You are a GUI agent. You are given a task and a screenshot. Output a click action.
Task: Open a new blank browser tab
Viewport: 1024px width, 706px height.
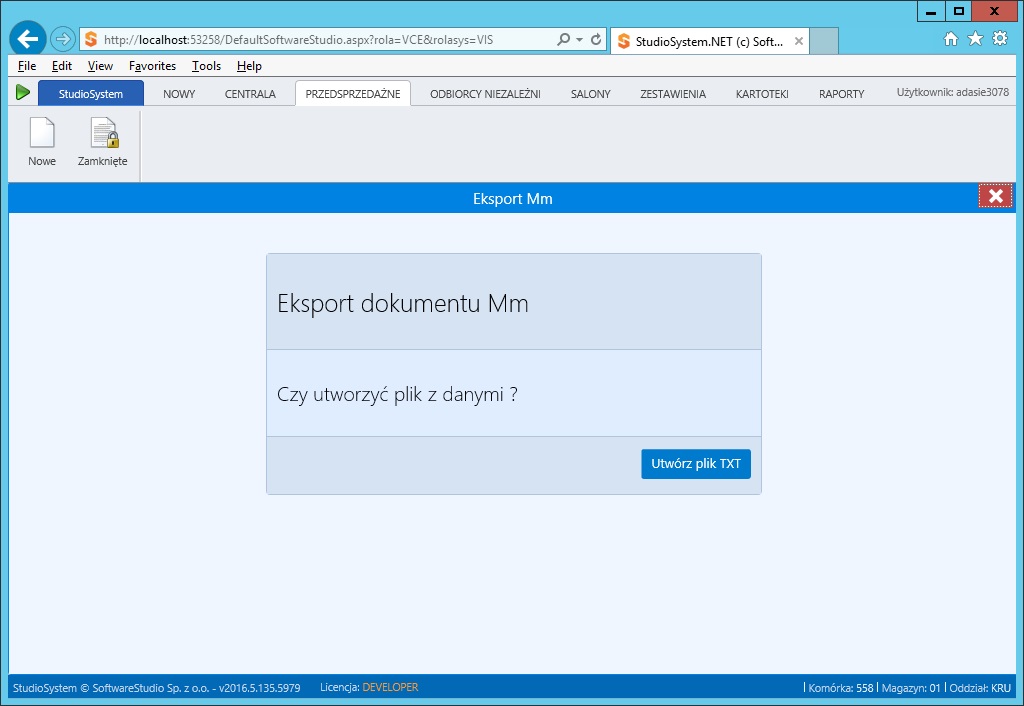point(824,41)
